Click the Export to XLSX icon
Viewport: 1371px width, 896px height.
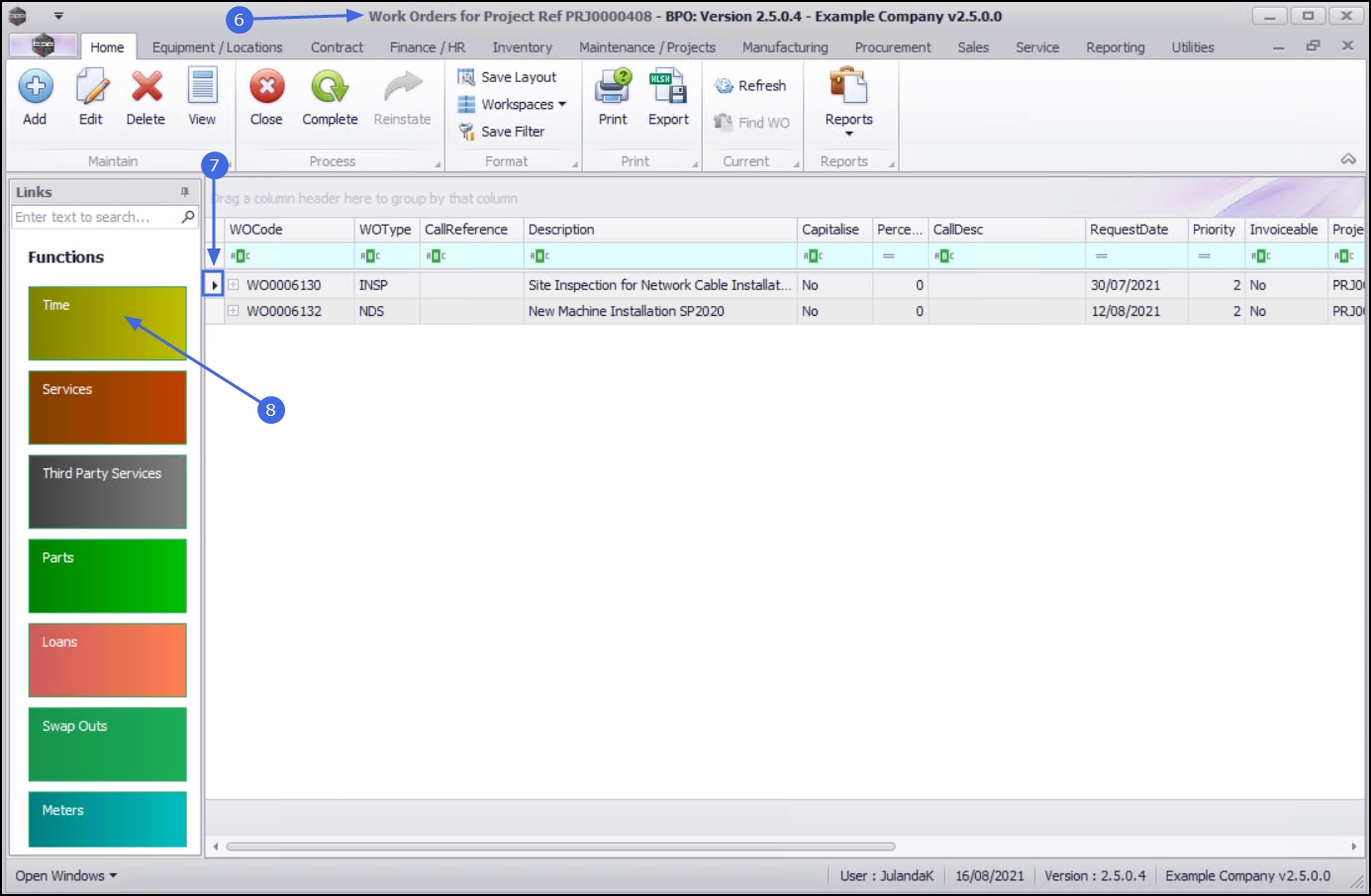pyautogui.click(x=668, y=87)
